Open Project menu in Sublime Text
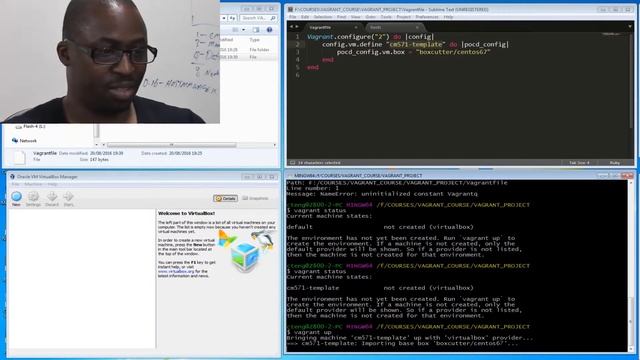 403,17
